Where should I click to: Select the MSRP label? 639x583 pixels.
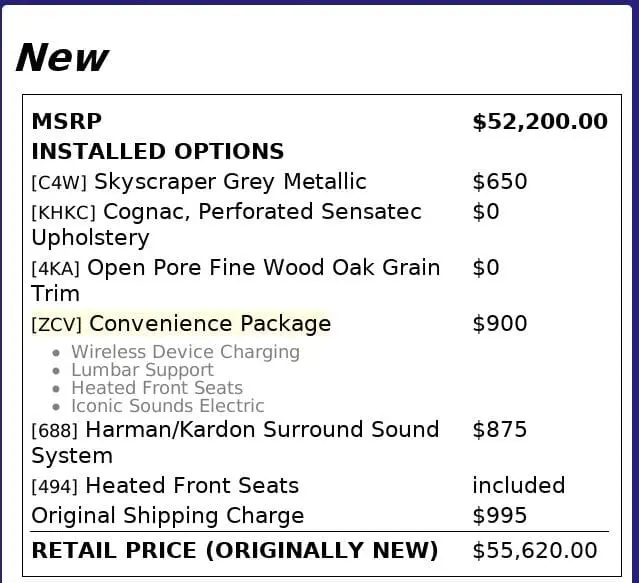pos(67,122)
